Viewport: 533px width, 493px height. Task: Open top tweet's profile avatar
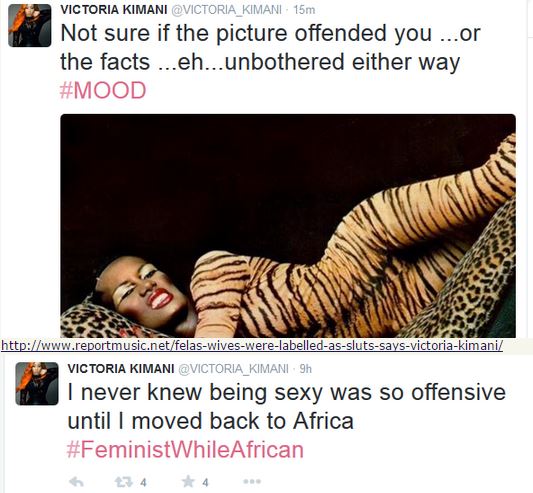(30, 26)
